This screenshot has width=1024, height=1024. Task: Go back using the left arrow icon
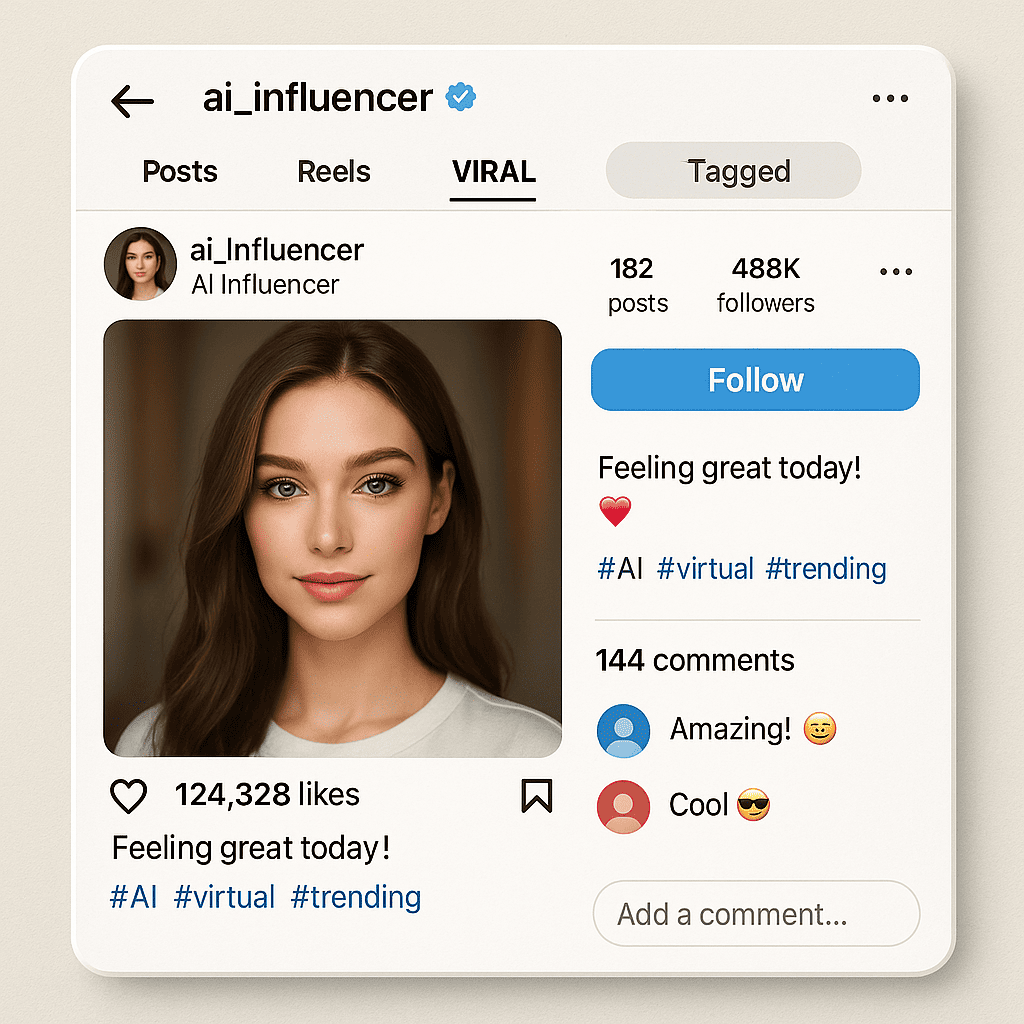point(133,101)
